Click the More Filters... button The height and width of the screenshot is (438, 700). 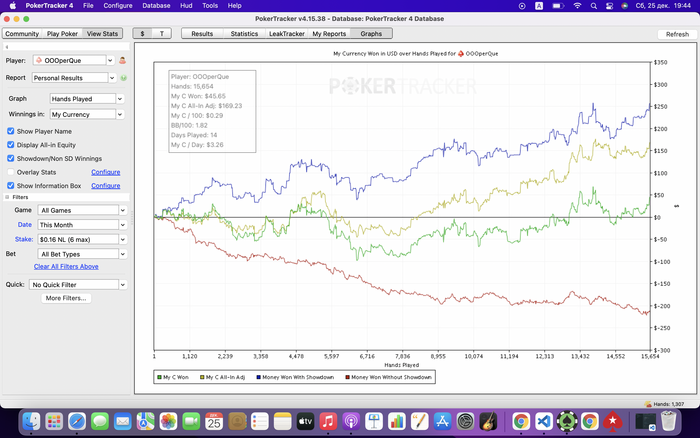(x=66, y=298)
